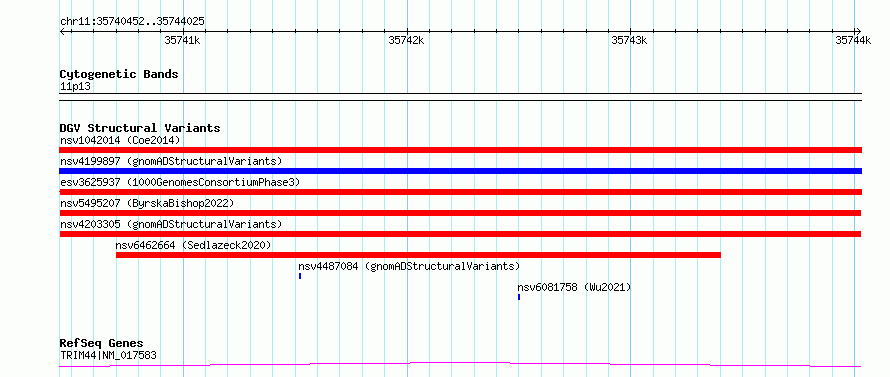
Task: Click the 11p13 cytogenetic band bar
Action: [460, 97]
